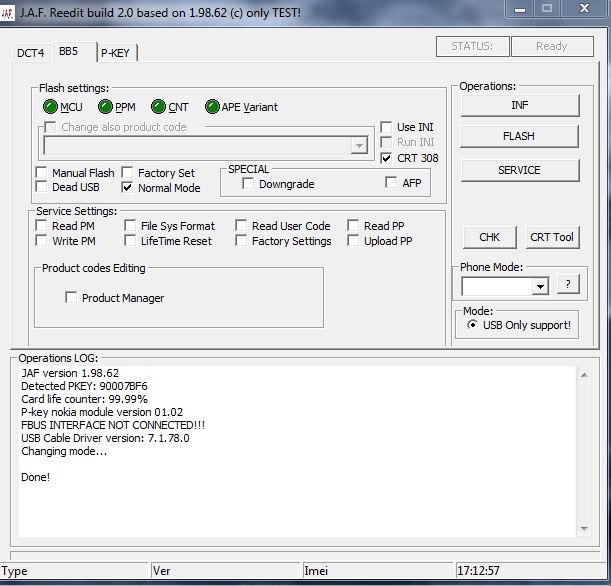Enable the Use INI checkbox
The width and height of the screenshot is (611, 586).
pos(386,127)
